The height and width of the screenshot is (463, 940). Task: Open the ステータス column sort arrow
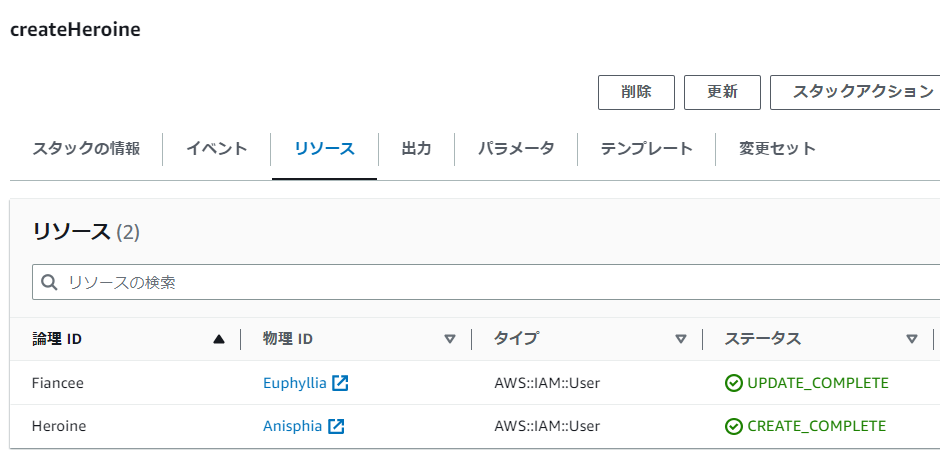pos(912,339)
